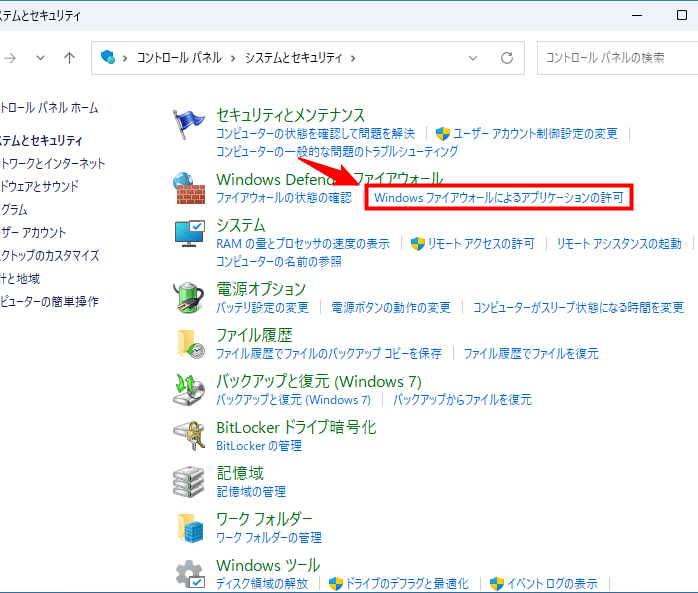Open イベント ログの表示 link

pyautogui.click(x=552, y=583)
